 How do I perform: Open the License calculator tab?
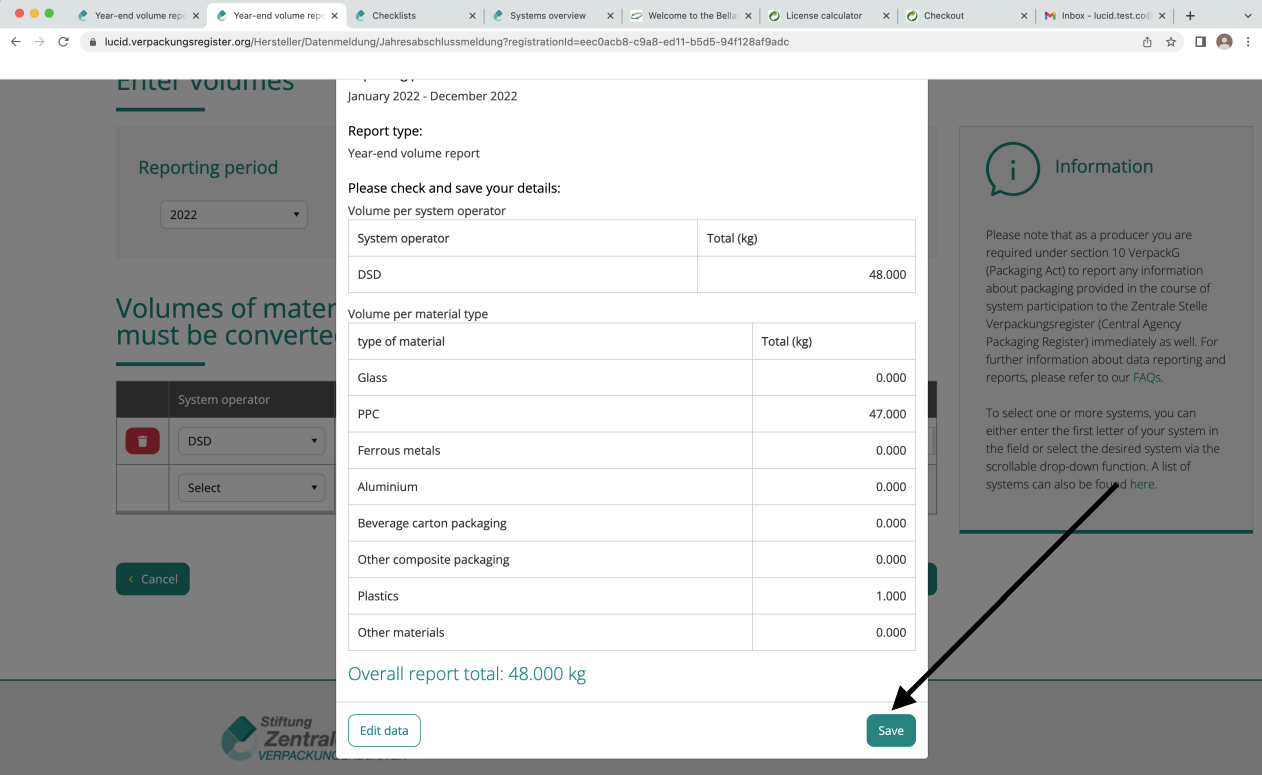[823, 16]
